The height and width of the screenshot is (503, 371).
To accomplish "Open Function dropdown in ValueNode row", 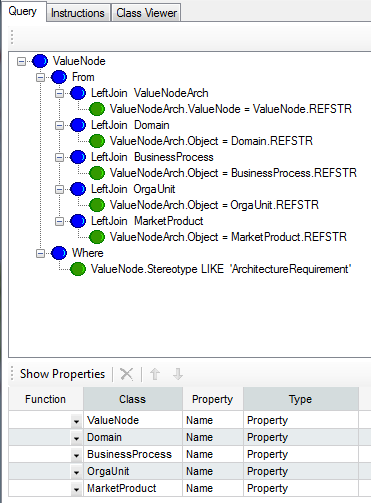I will click(x=76, y=421).
